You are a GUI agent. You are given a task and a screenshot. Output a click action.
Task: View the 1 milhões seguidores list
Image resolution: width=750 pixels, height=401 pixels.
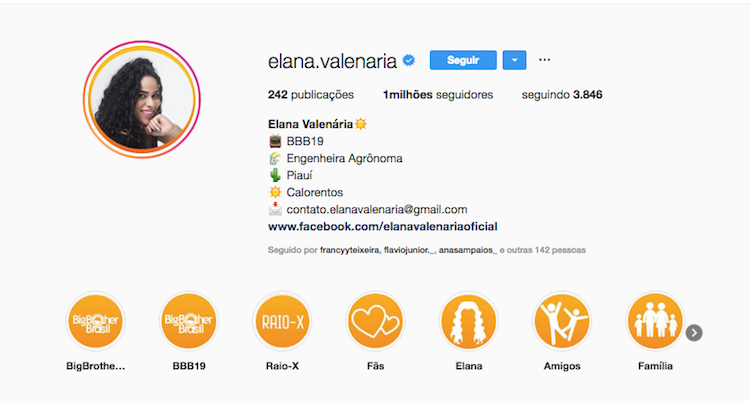(438, 95)
